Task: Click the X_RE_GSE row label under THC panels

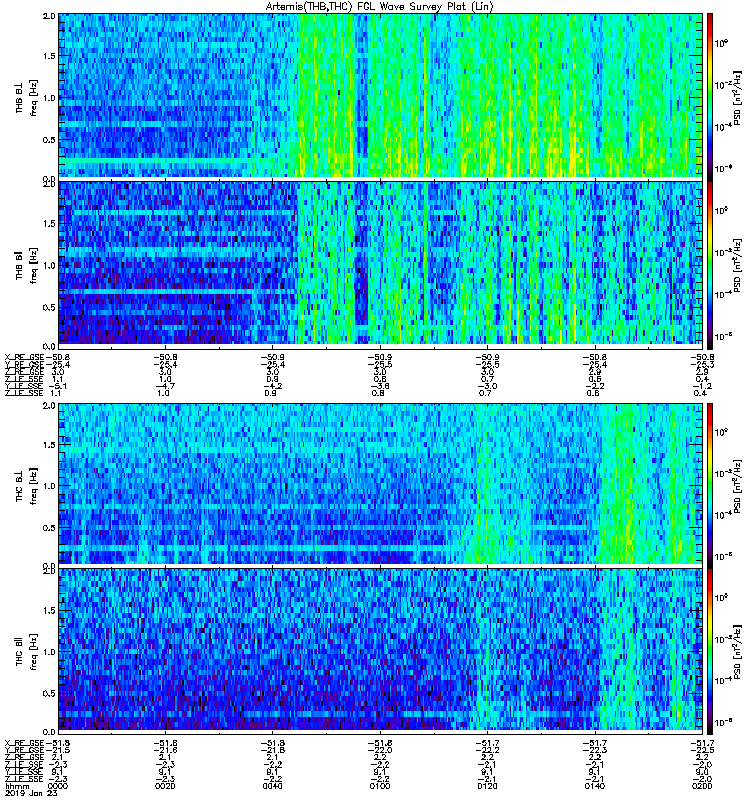Action: (x=24, y=743)
